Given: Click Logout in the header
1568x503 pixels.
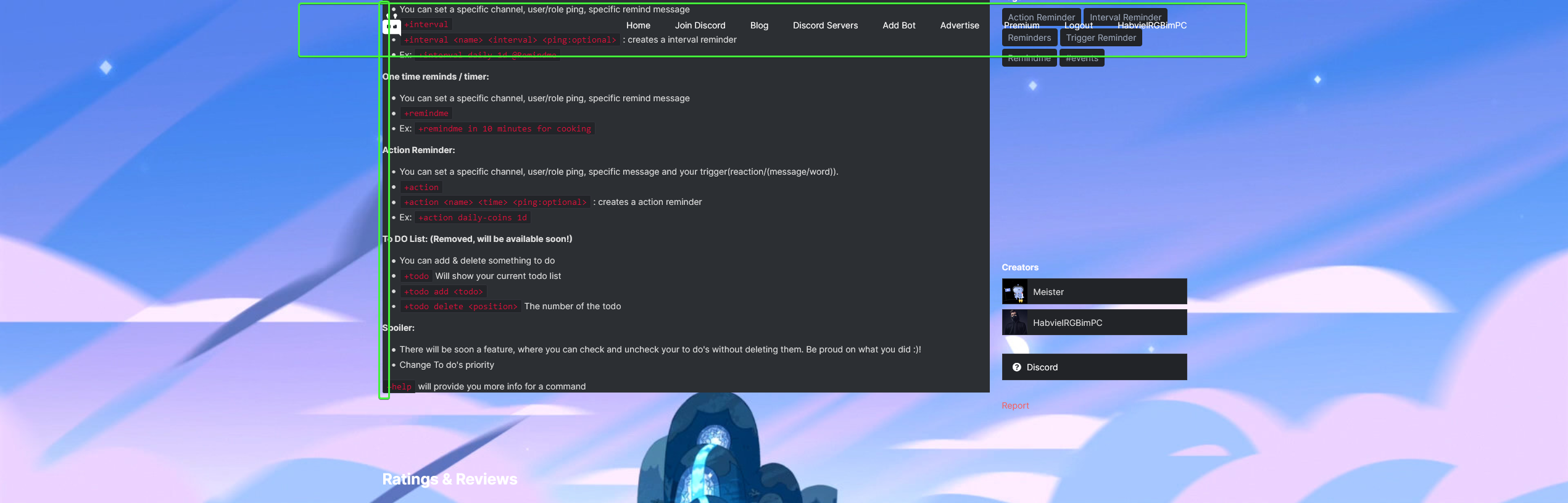Looking at the screenshot, I should point(1078,25).
